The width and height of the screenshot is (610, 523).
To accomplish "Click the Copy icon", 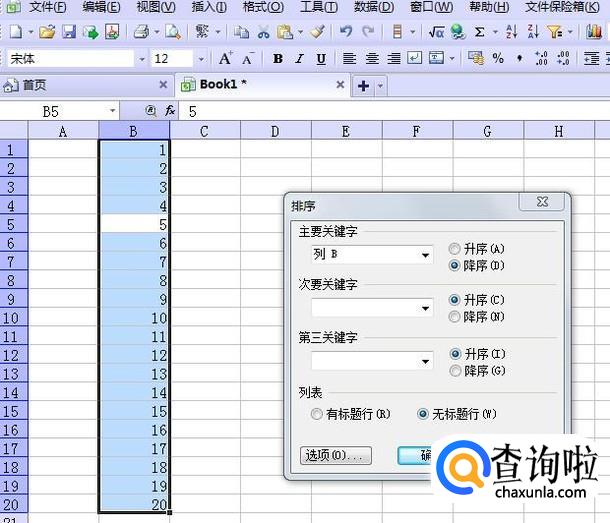I will pos(241,32).
